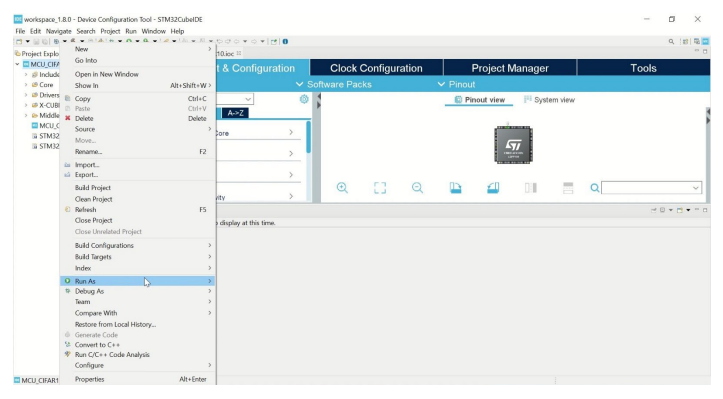Click Refresh in the context menu
This screenshot has height=399, width=723.
tap(138, 209)
